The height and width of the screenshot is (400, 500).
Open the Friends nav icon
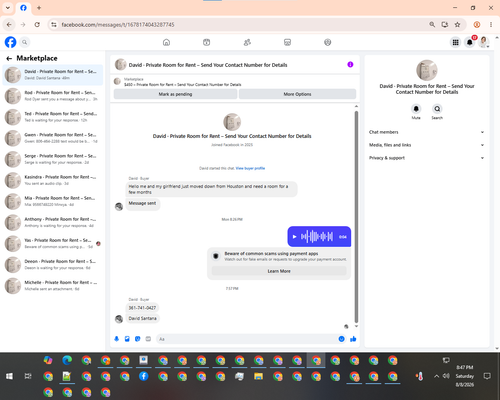[x=247, y=42]
